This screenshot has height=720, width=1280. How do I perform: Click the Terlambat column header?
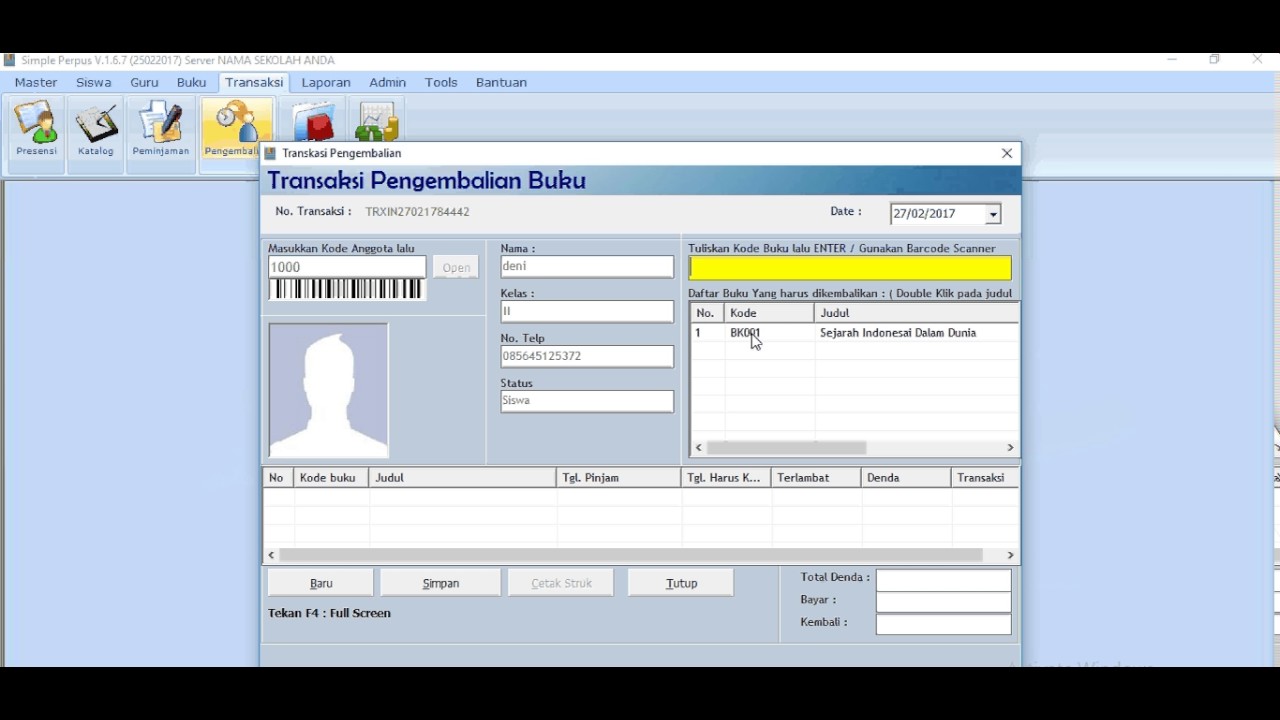(816, 478)
